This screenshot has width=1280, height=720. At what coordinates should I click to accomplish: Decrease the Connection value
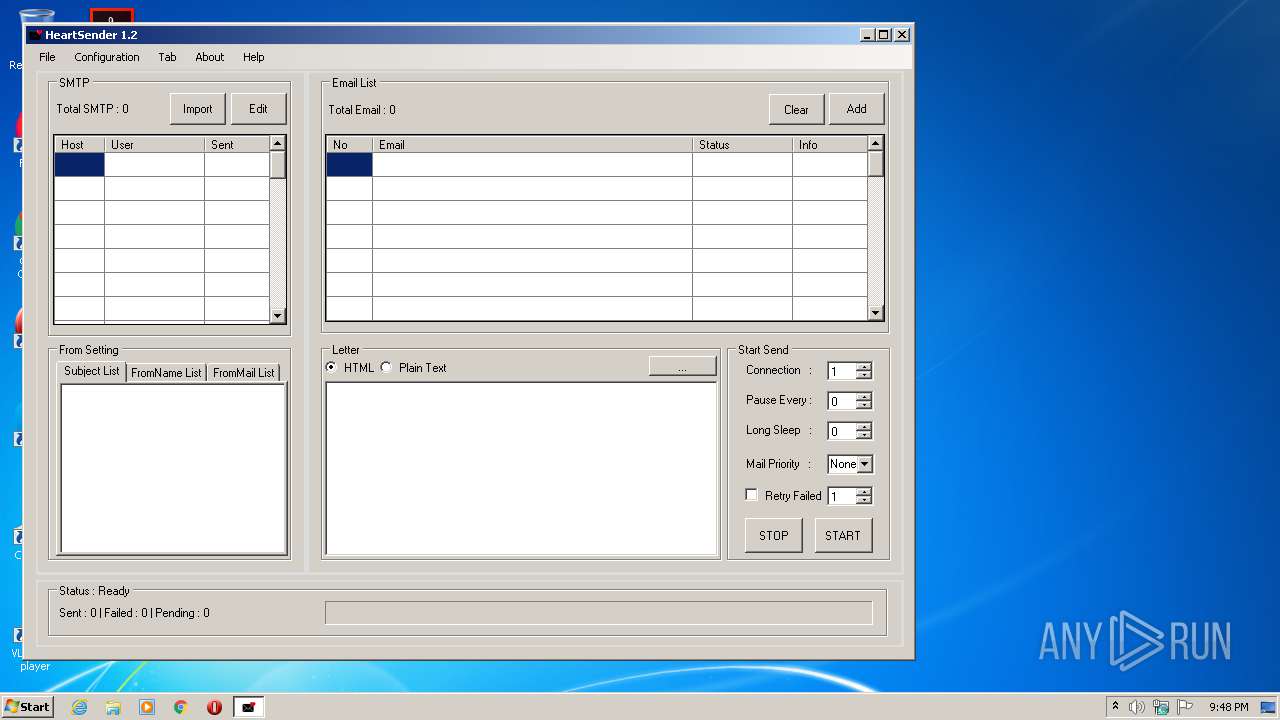[864, 375]
